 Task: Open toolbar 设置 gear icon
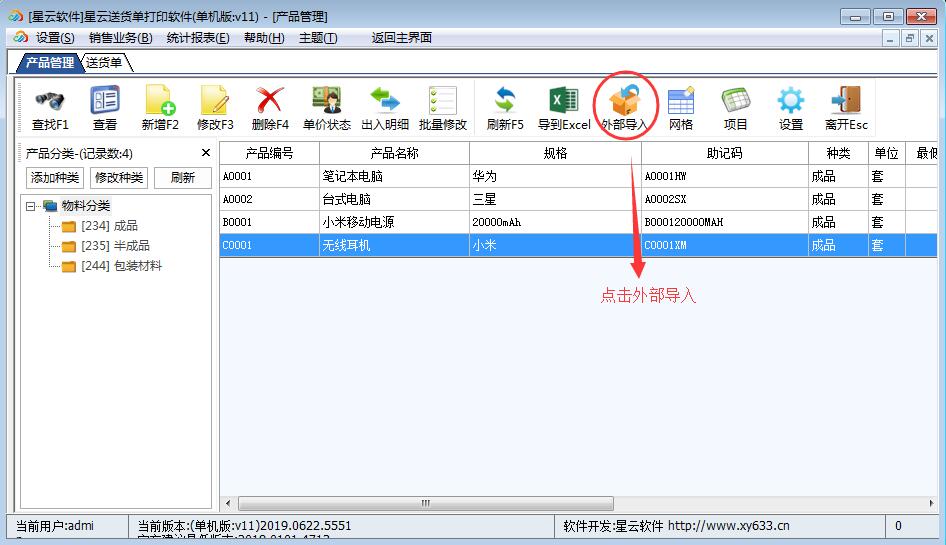coord(790,109)
